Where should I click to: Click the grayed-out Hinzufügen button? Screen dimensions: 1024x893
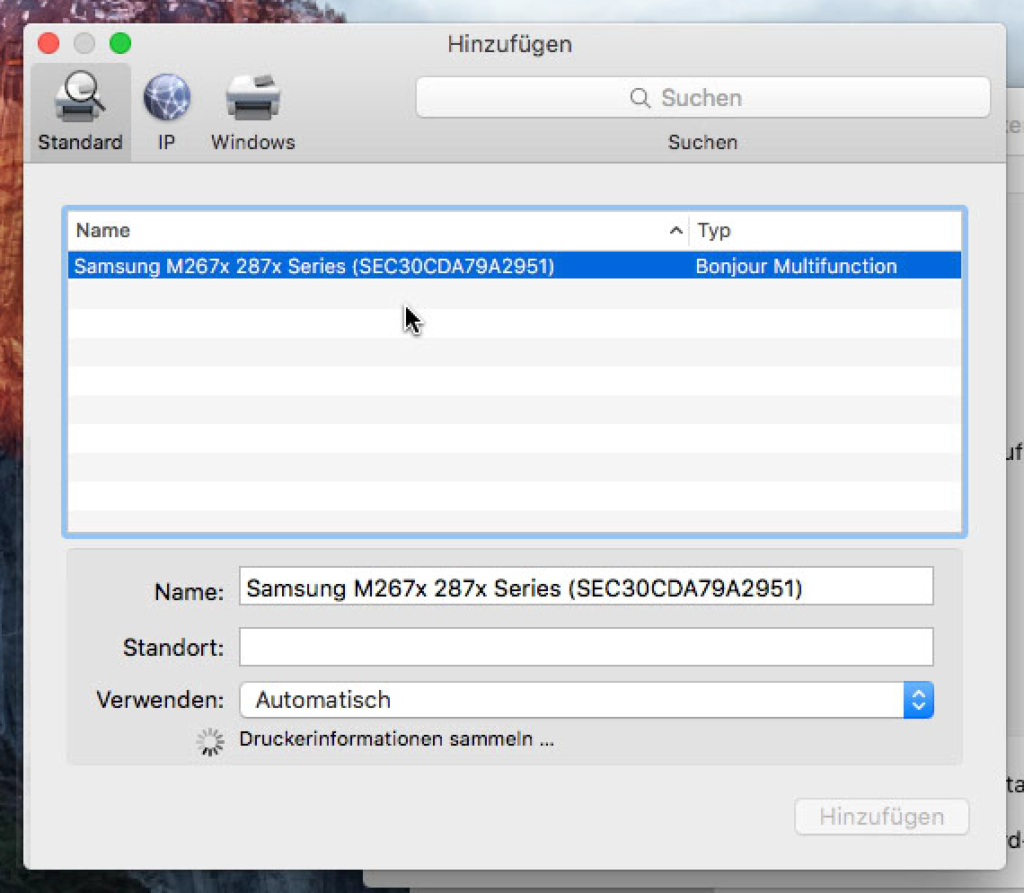(881, 816)
